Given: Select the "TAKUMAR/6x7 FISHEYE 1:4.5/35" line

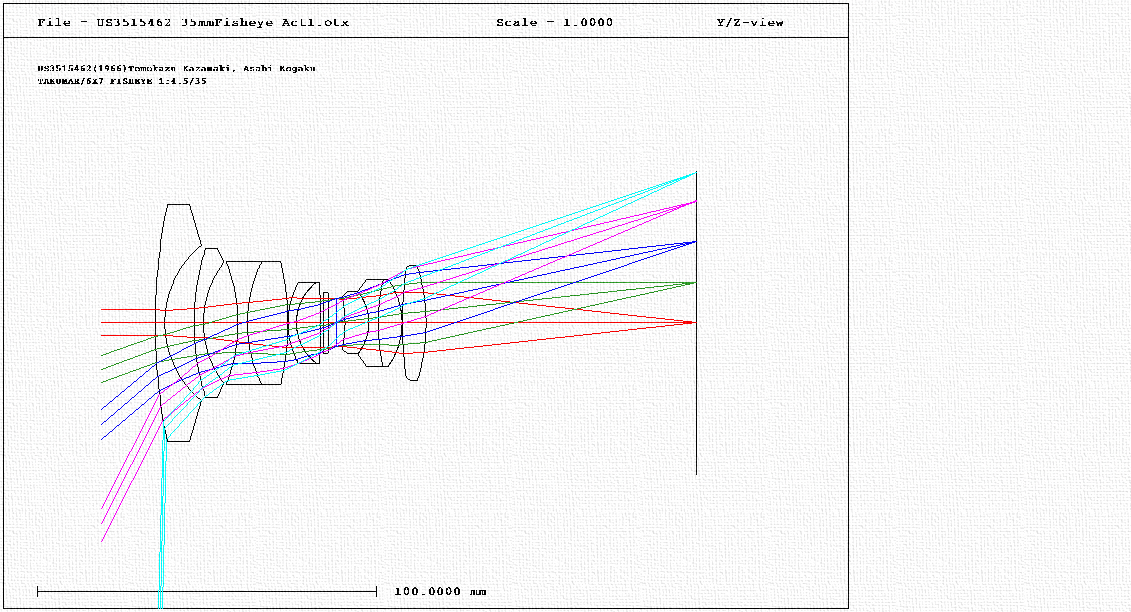Looking at the screenshot, I should point(122,82).
